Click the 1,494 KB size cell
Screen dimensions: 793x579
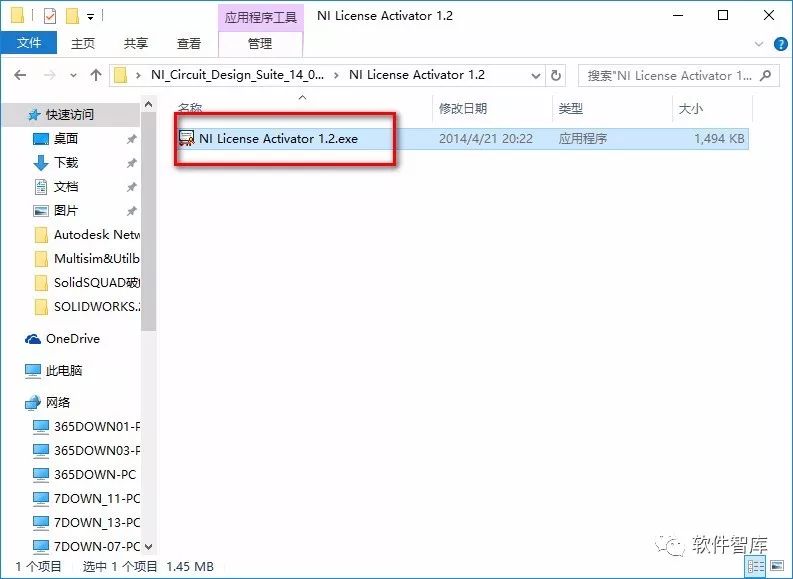tap(719, 139)
